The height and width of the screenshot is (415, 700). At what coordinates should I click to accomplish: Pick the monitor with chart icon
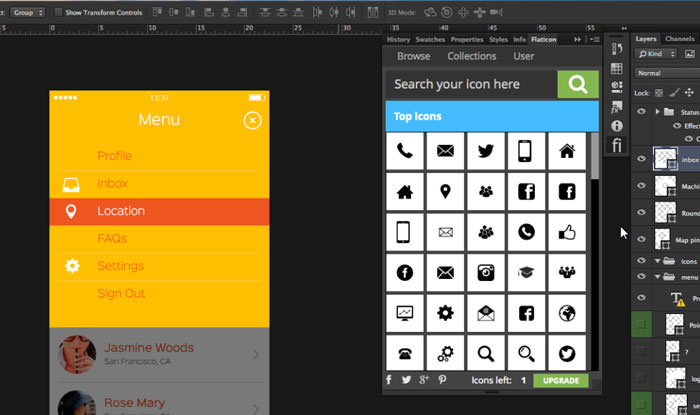click(x=404, y=313)
